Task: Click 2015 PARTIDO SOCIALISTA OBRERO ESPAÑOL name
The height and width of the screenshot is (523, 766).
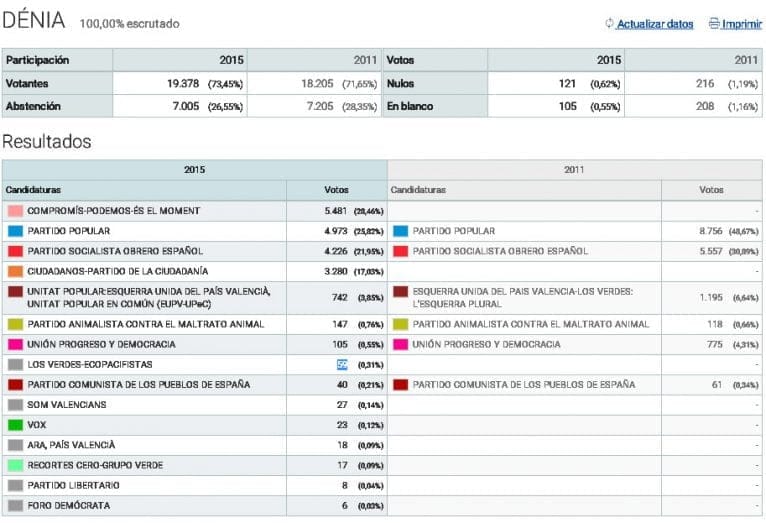Action: tap(115, 251)
